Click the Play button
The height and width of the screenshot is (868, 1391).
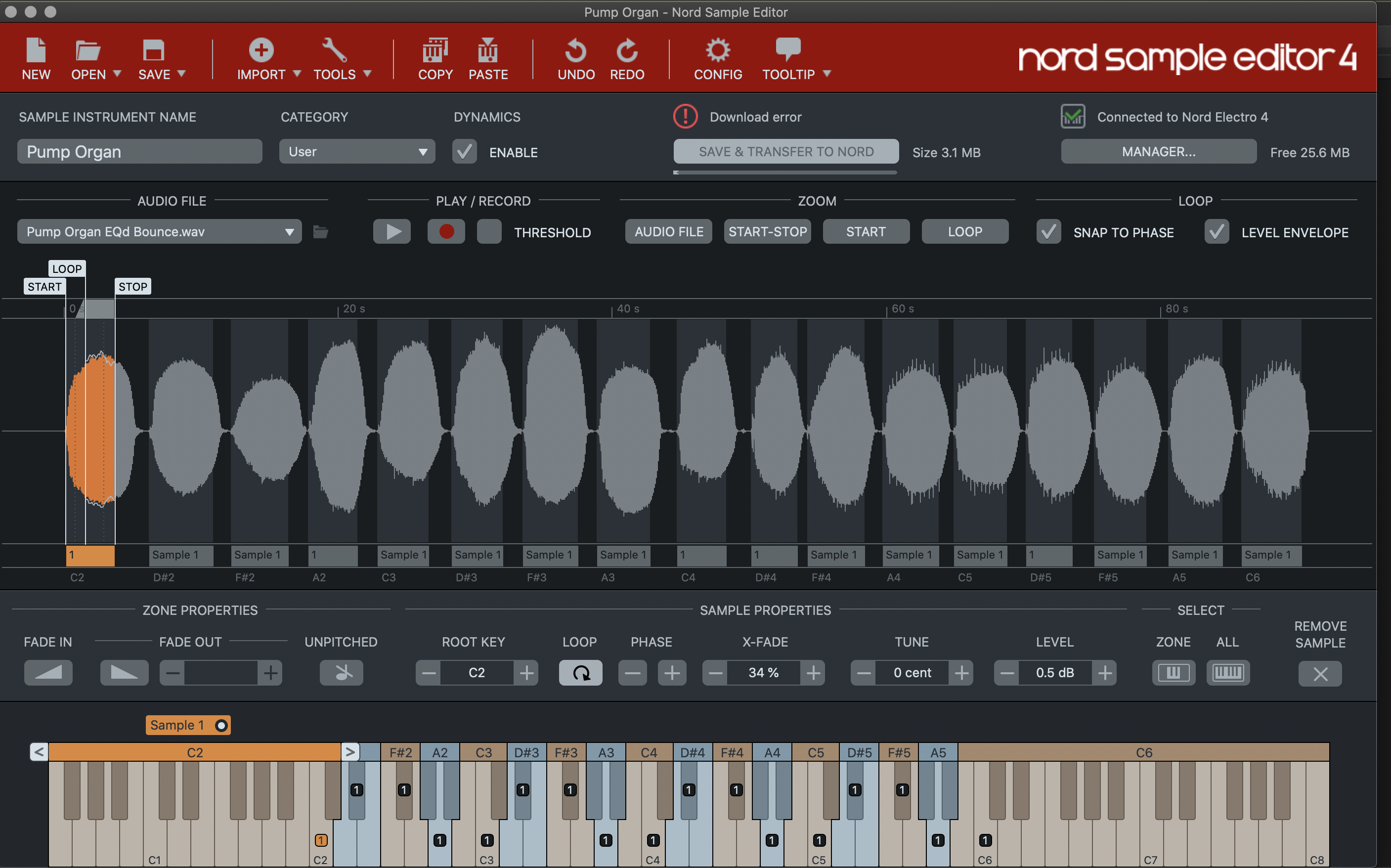(392, 231)
